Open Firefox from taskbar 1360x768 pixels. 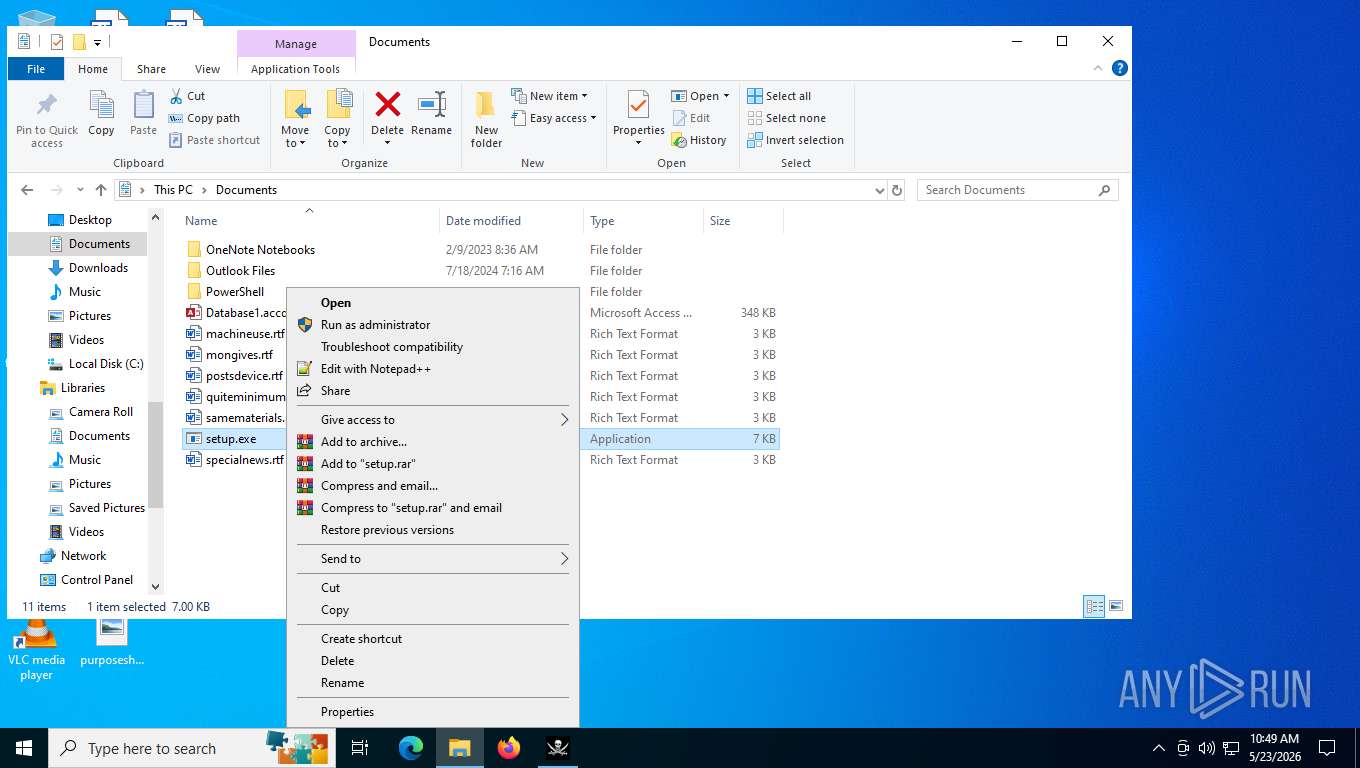[509, 747]
